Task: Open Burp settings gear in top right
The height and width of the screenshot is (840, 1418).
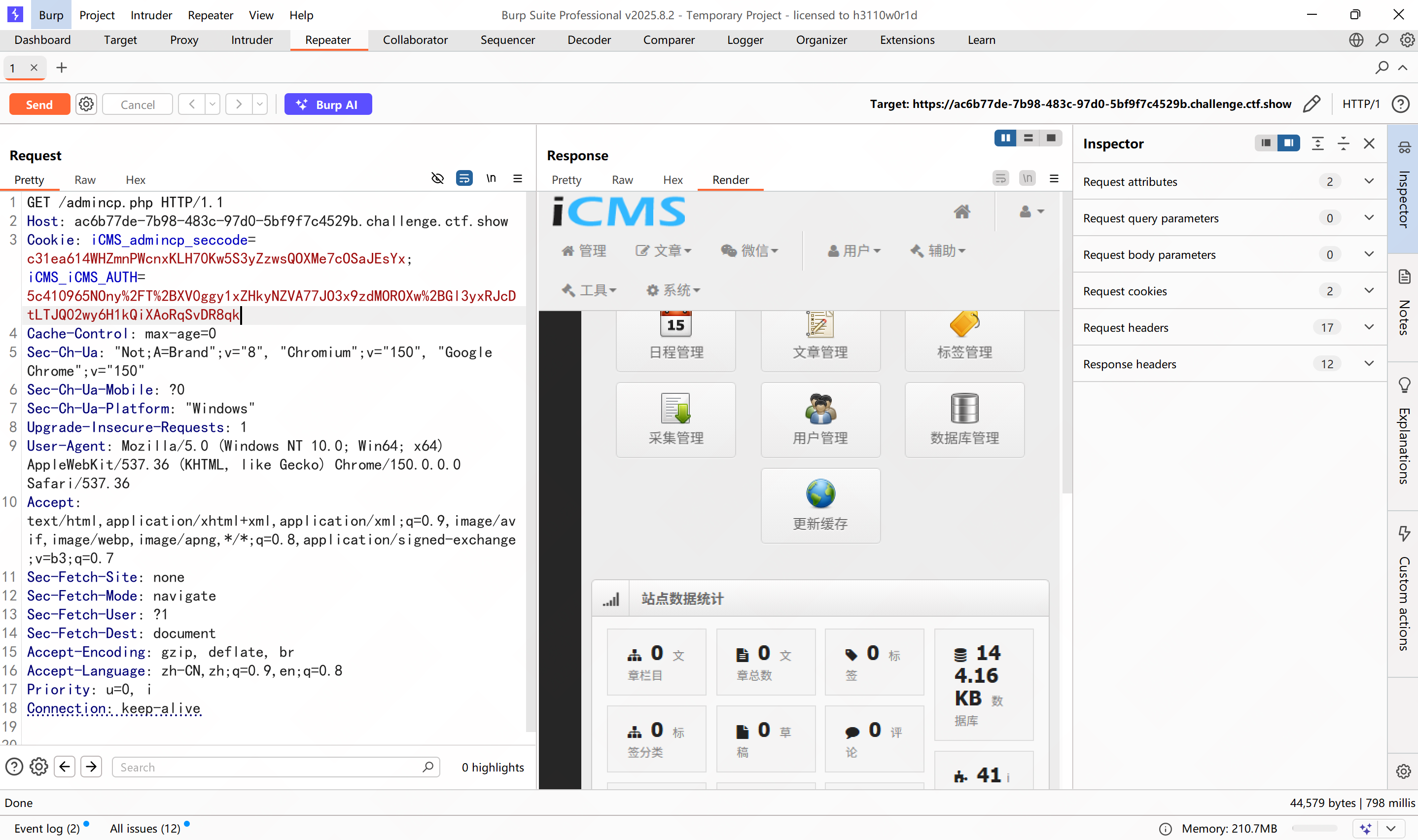Action: [x=1407, y=39]
